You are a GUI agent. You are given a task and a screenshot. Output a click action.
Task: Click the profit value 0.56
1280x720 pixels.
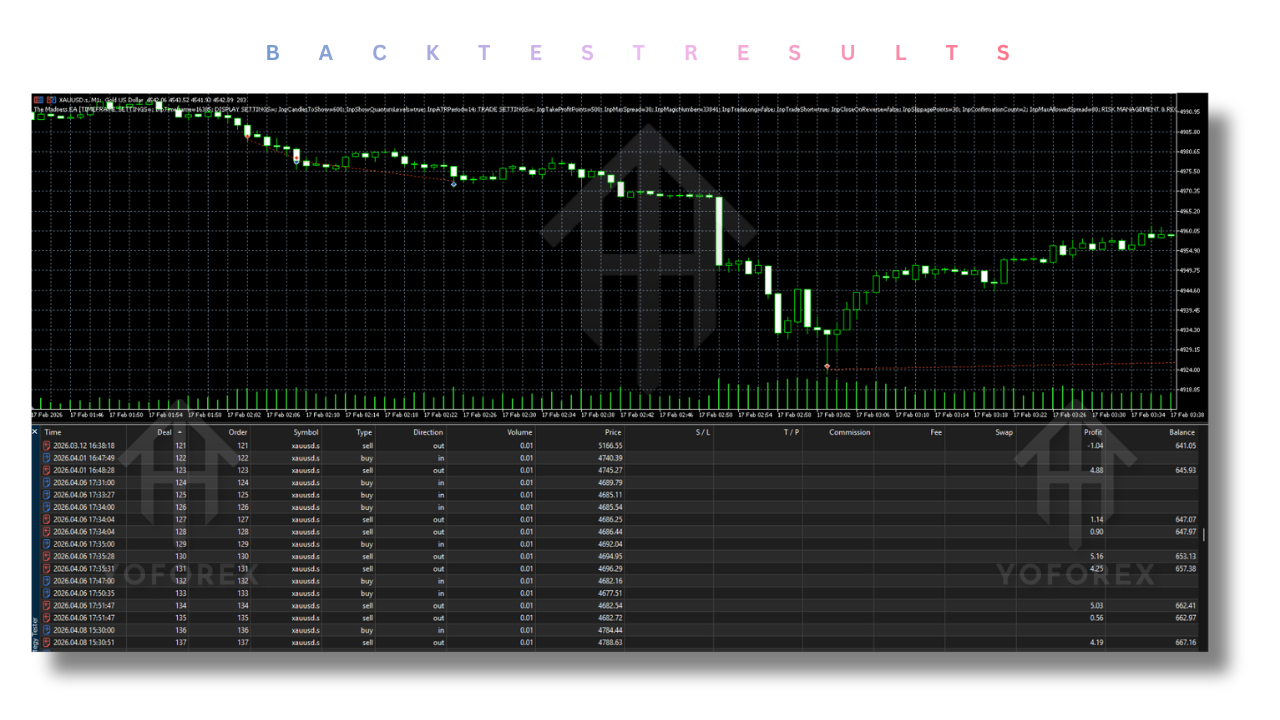1096,618
